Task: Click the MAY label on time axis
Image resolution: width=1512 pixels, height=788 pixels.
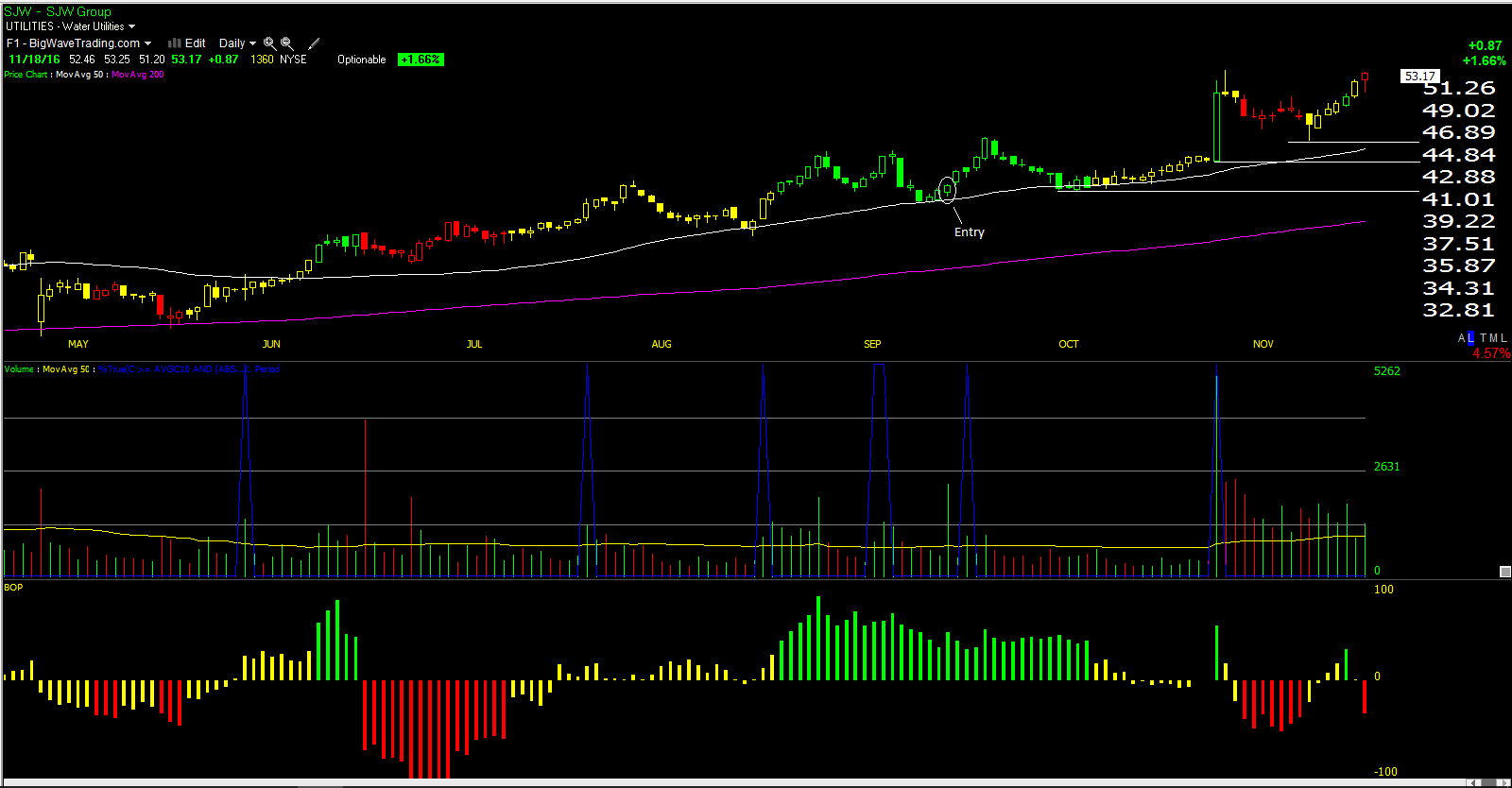Action: tap(78, 344)
